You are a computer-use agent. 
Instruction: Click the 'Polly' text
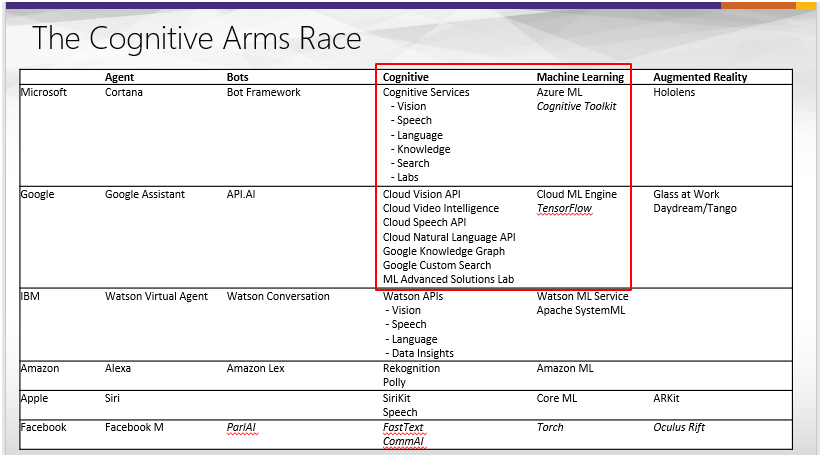[x=394, y=383]
